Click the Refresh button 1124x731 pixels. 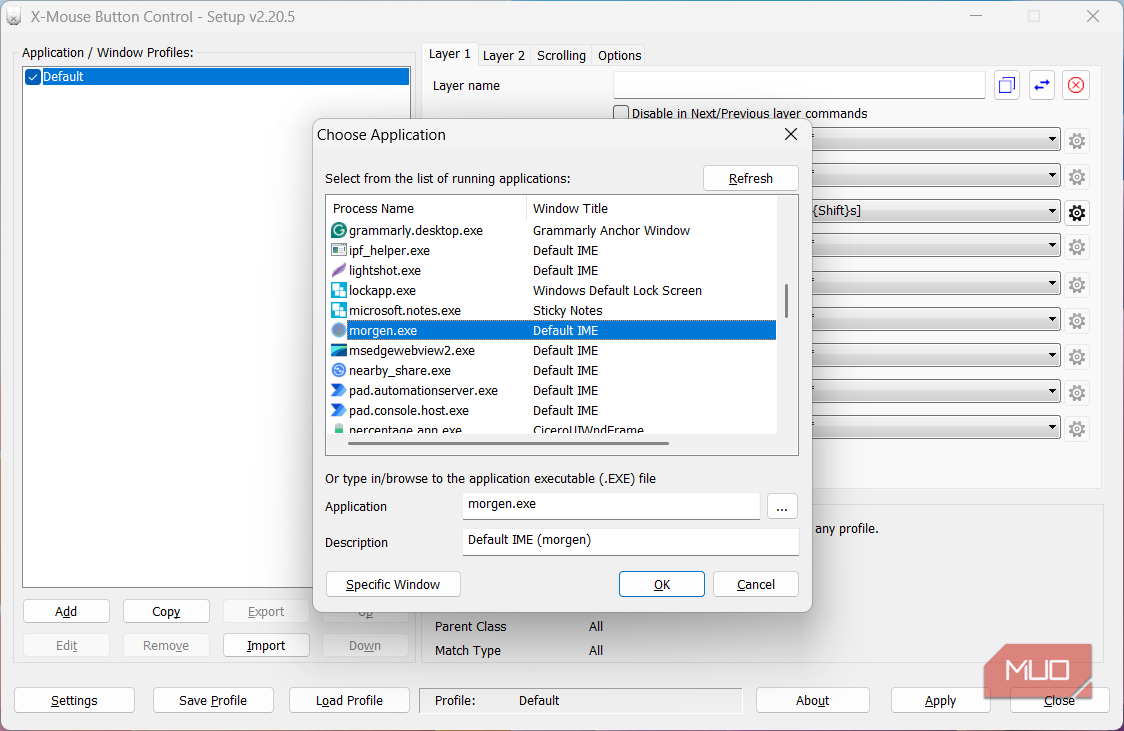point(751,178)
